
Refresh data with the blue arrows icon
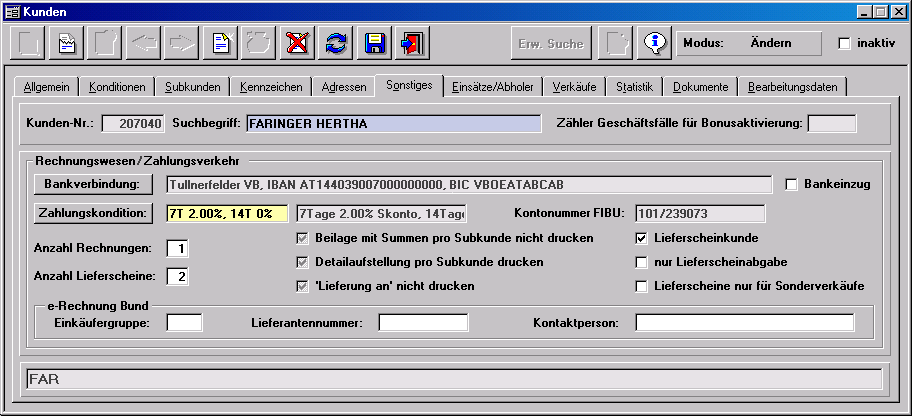(x=334, y=43)
